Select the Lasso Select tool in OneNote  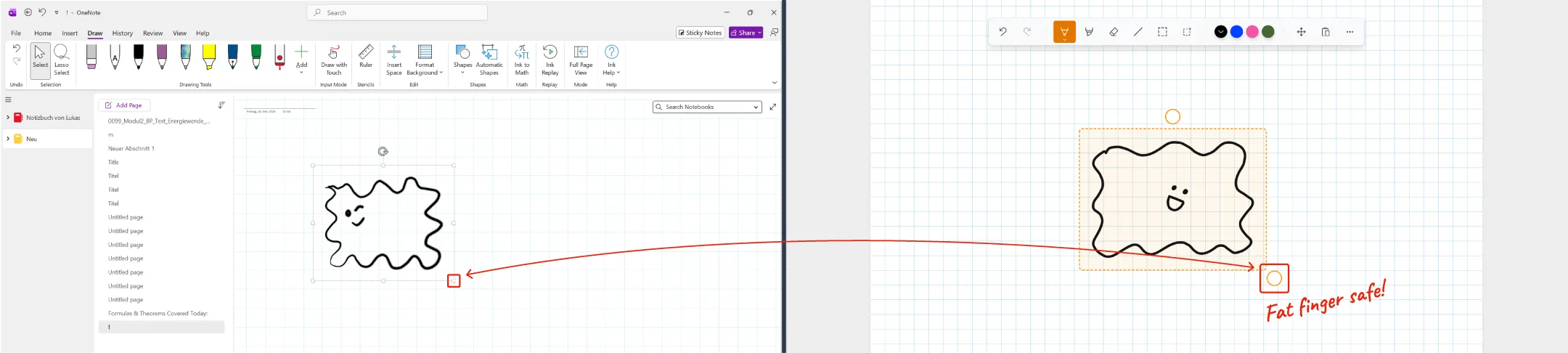[62, 60]
